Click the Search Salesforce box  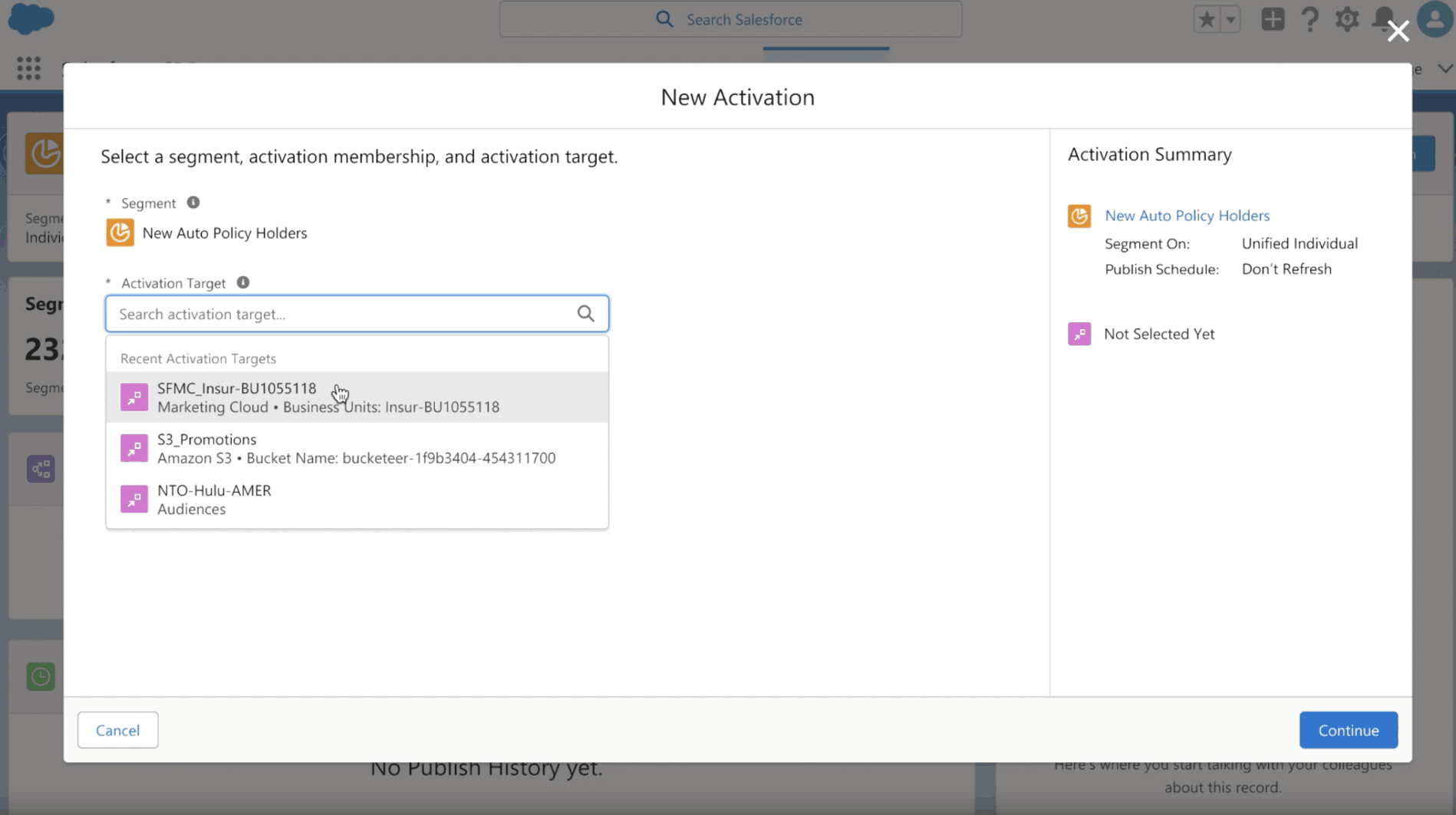click(730, 19)
